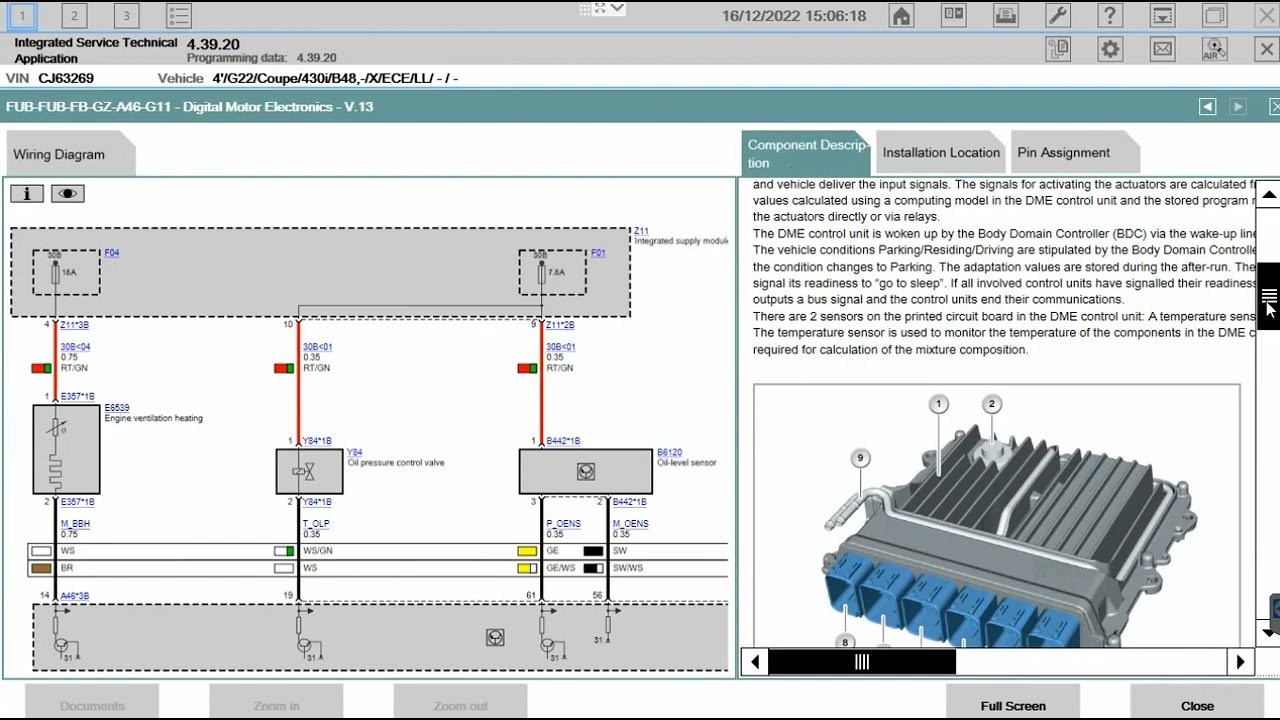Open the wrench maintenance tools icon
Viewport: 1280px width, 720px height.
coord(1058,16)
